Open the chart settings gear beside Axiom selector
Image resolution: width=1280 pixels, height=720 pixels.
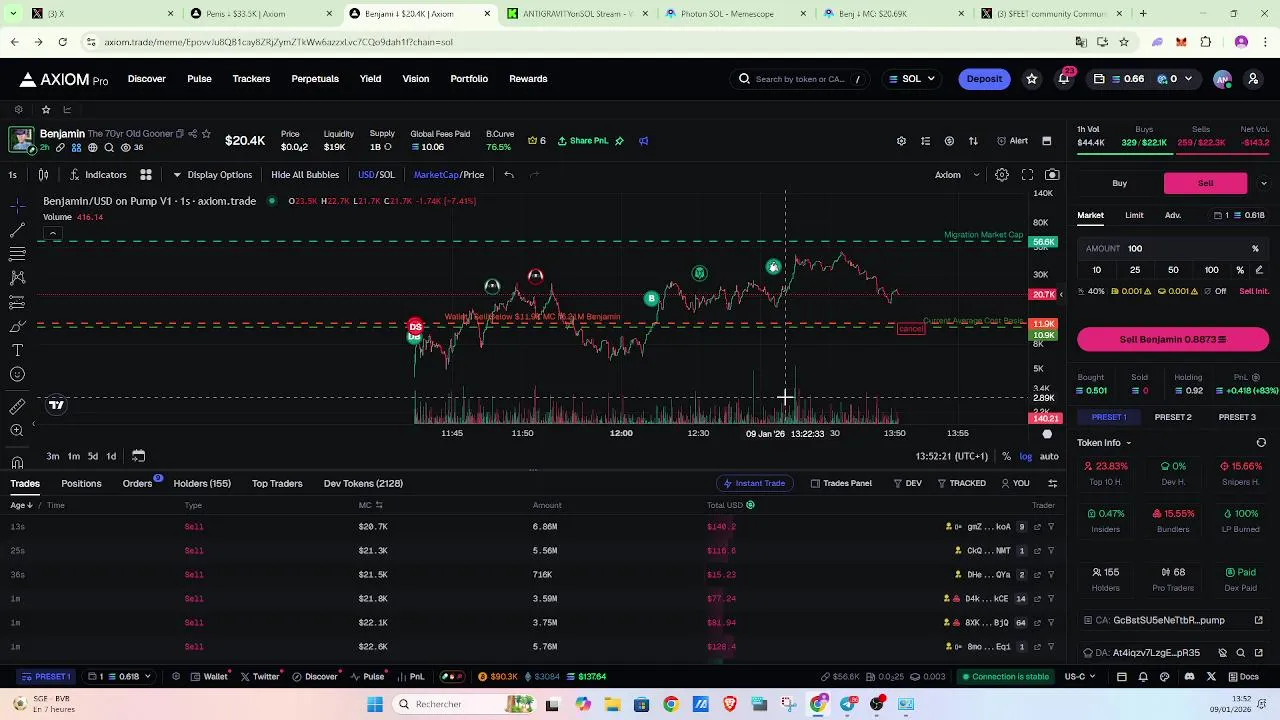click(x=1001, y=175)
